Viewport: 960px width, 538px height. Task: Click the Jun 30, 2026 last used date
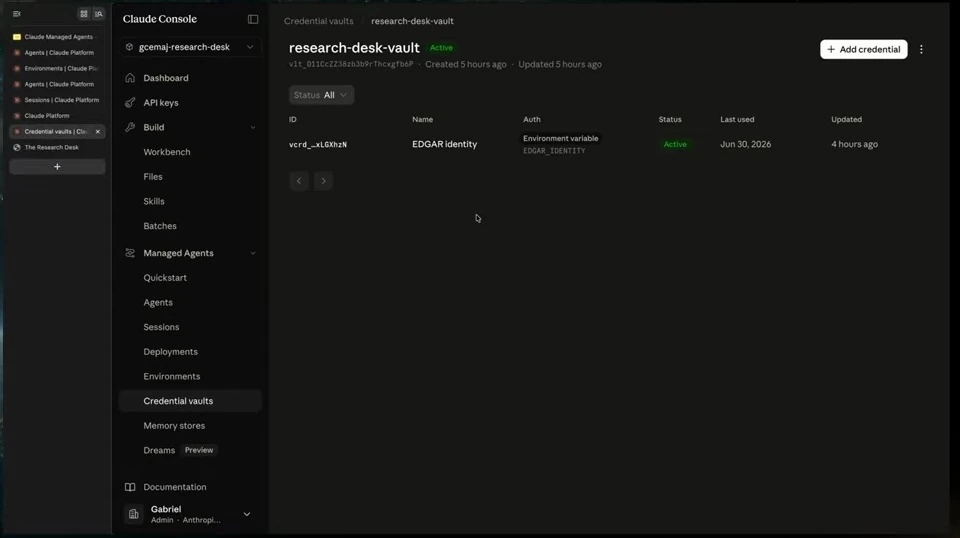coord(745,144)
